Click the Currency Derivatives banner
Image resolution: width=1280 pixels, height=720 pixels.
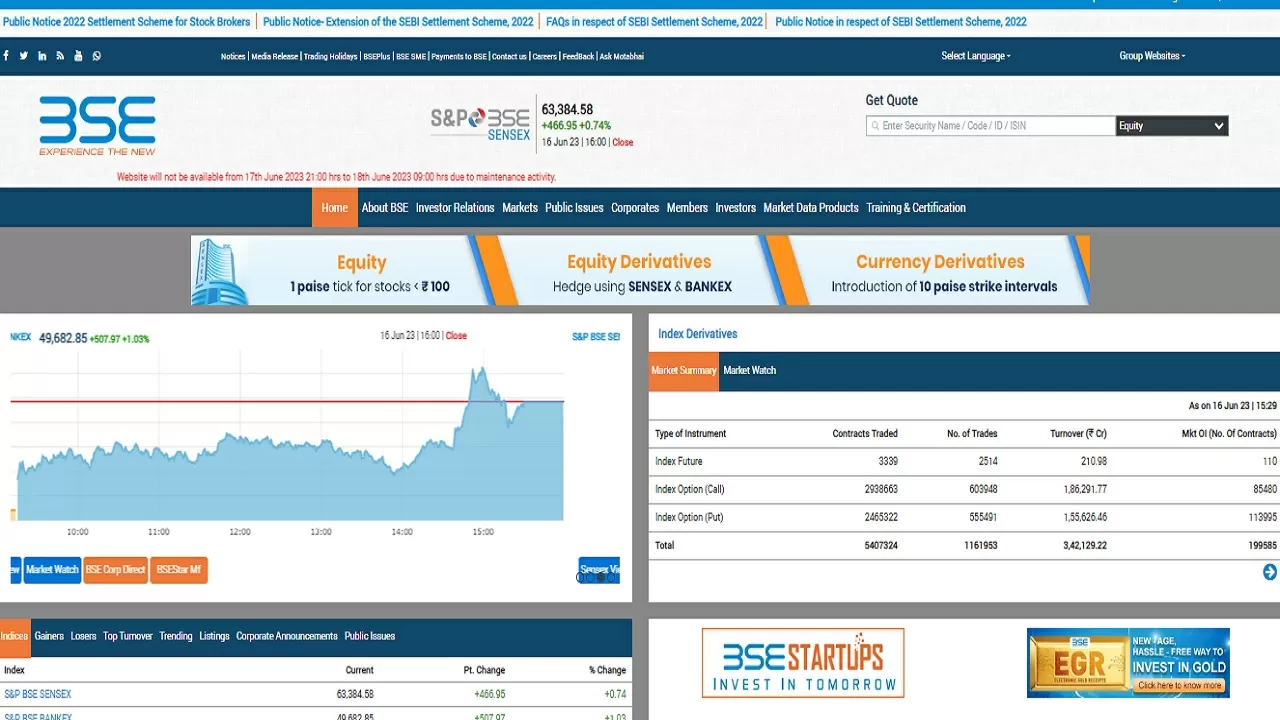(940, 271)
